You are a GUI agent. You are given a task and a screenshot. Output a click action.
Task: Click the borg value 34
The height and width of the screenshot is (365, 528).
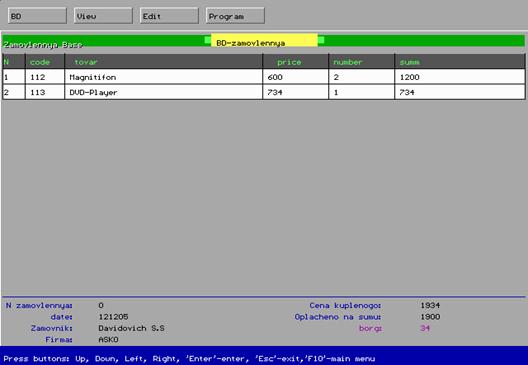coord(425,328)
